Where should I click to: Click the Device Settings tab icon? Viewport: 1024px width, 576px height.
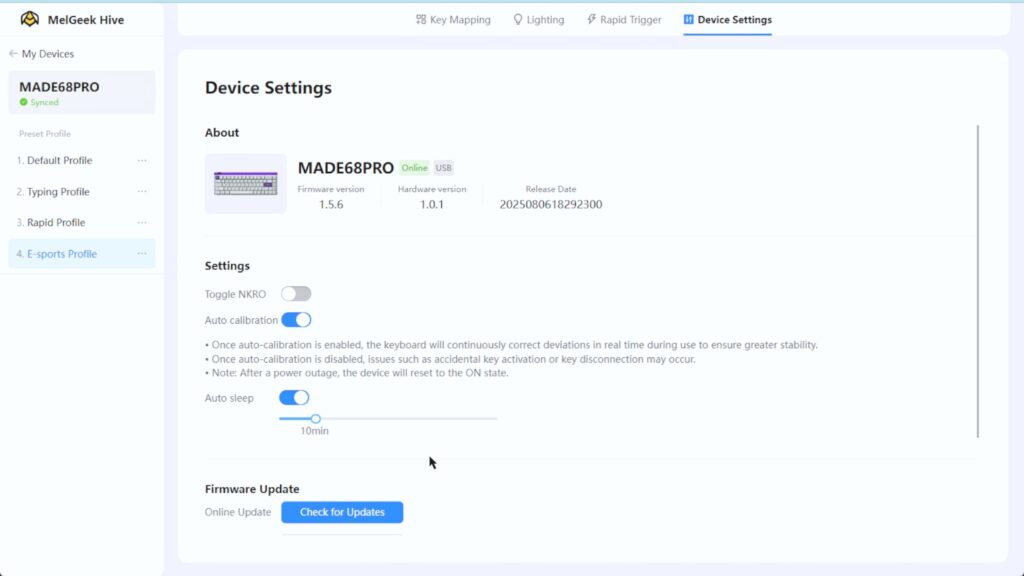[x=689, y=20]
